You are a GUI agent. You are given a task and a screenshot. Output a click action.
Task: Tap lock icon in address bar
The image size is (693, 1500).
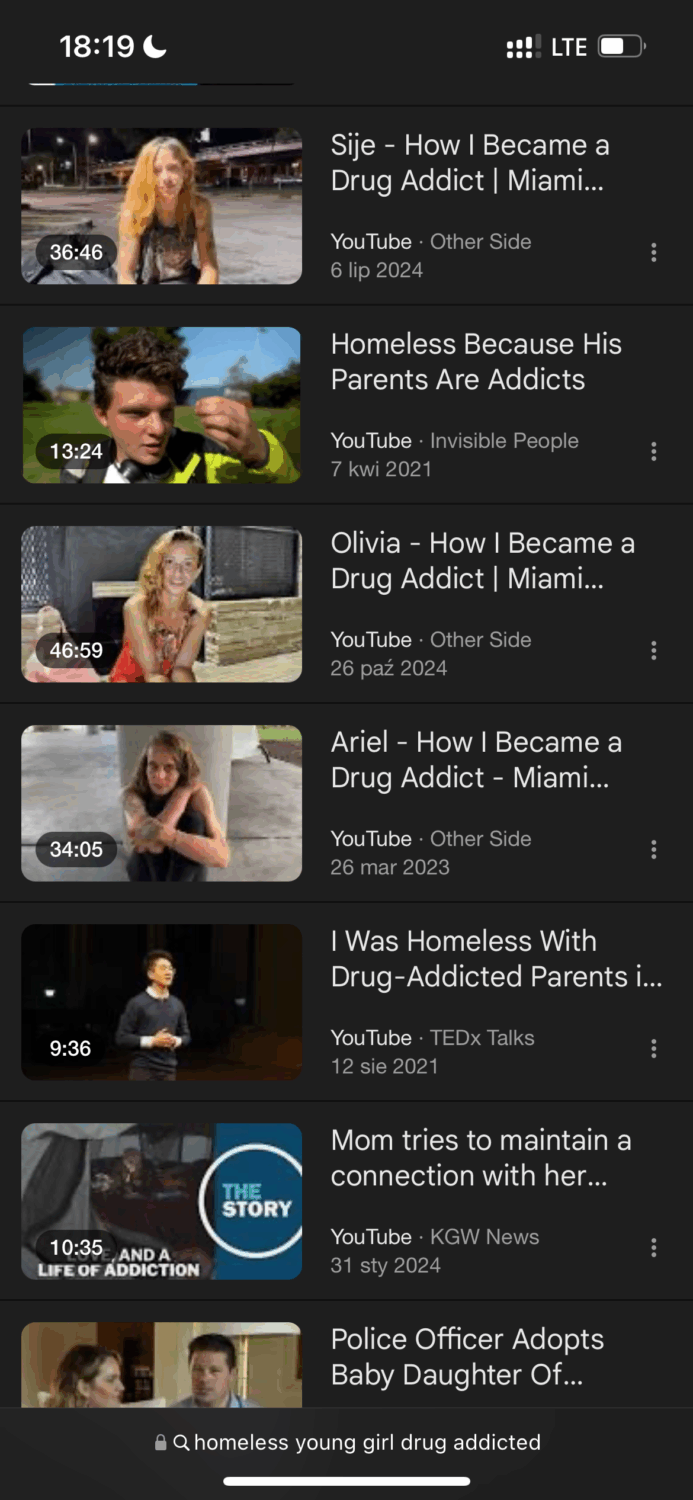click(x=160, y=1443)
